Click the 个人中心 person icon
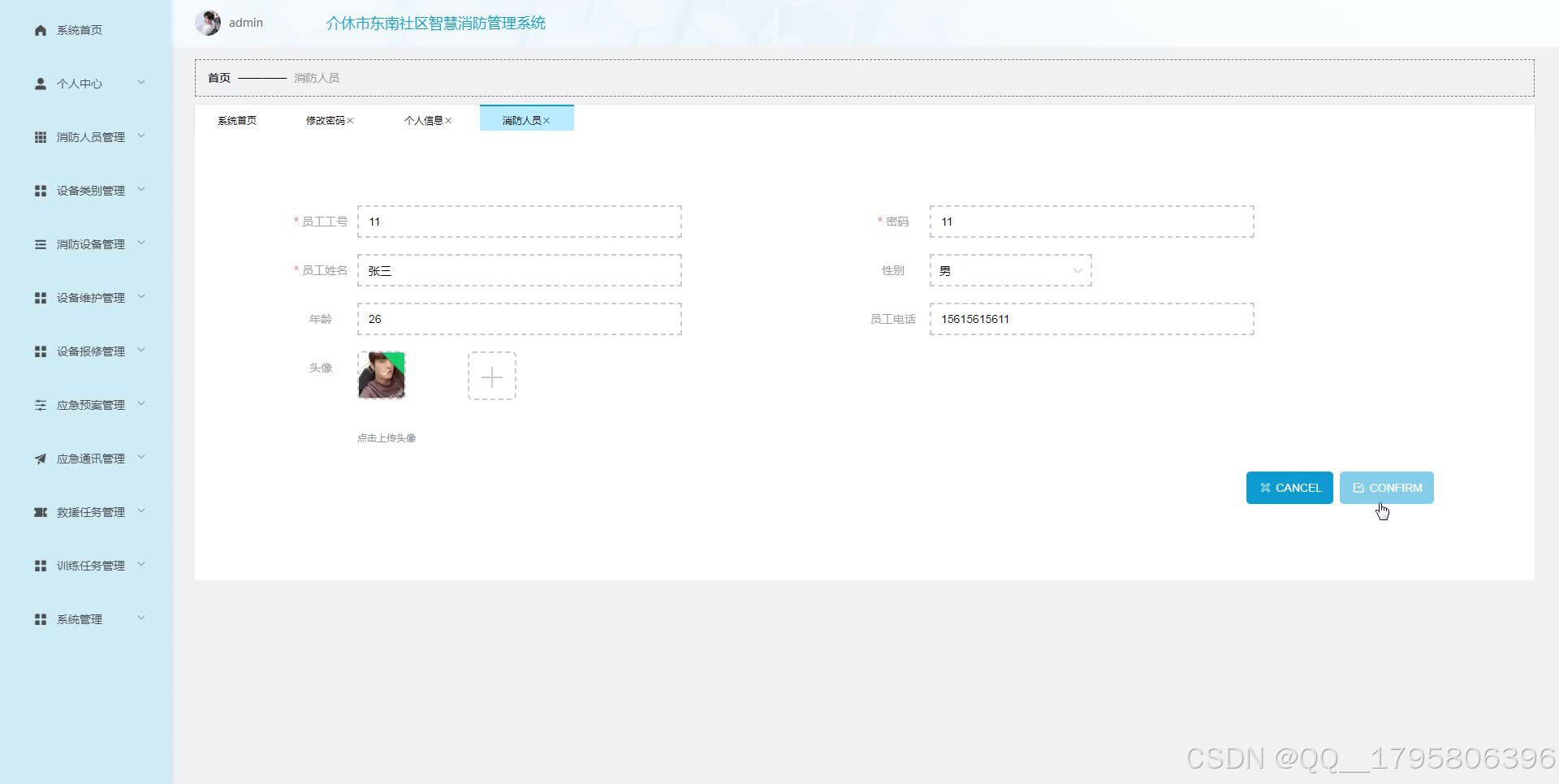Screen dimensions: 1559x784 40,83
